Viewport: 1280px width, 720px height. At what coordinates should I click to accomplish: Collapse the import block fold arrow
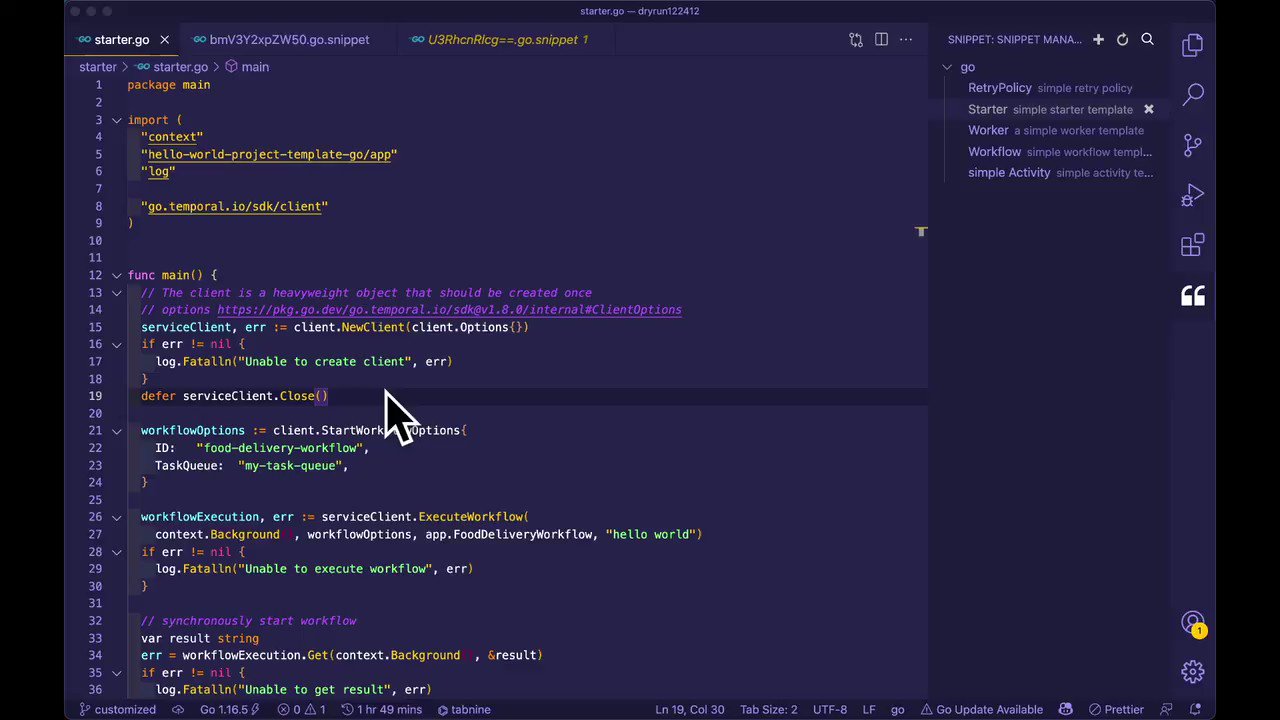116,119
